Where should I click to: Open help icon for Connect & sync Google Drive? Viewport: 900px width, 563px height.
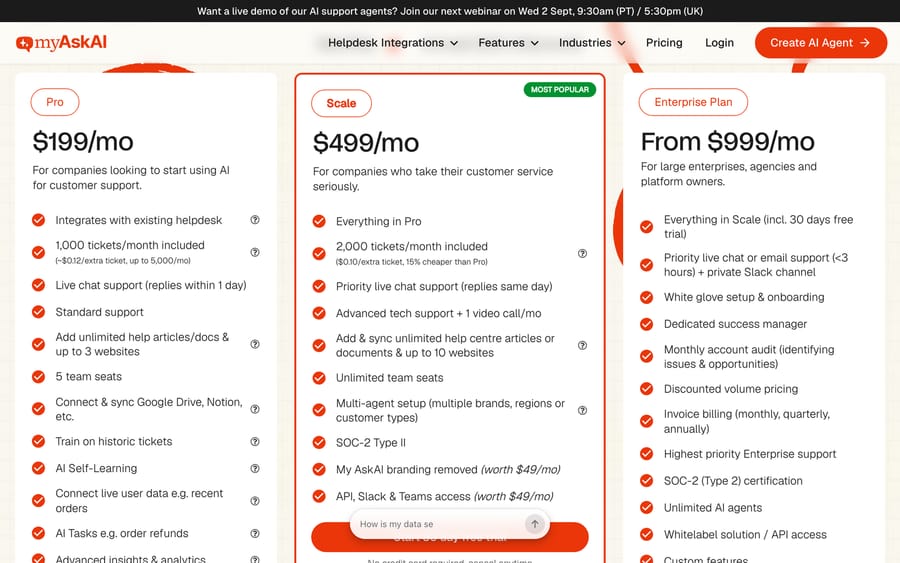(255, 409)
